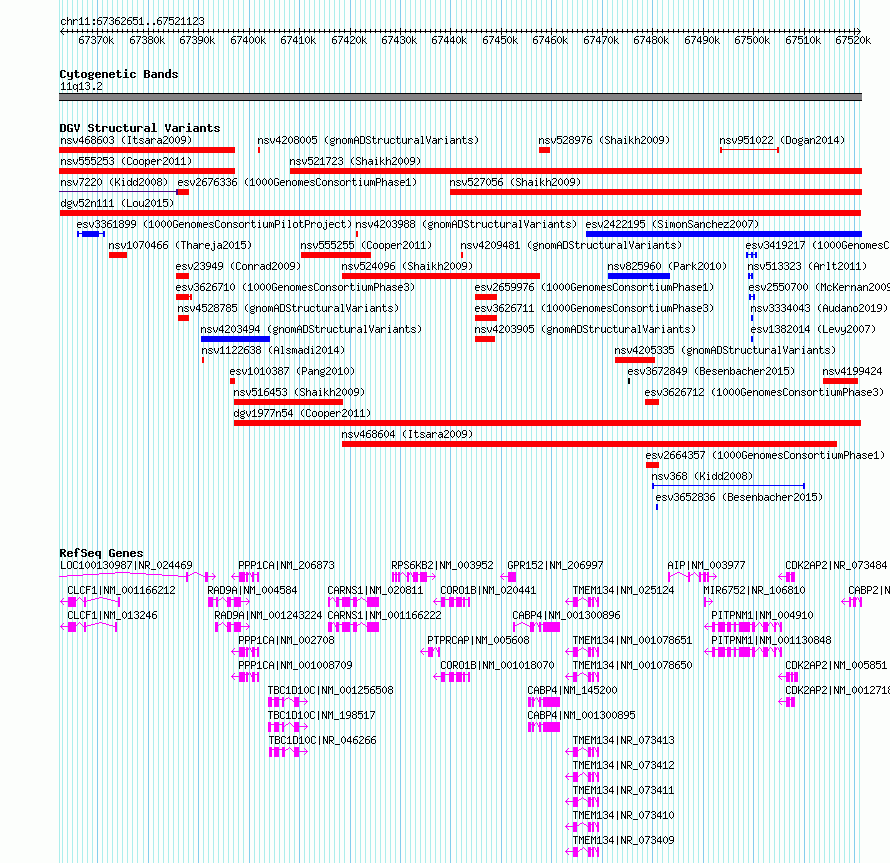Screen dimensions: 890x863
Task: Click the nsv1070466 (Thareja2015) label
Action: (x=180, y=245)
